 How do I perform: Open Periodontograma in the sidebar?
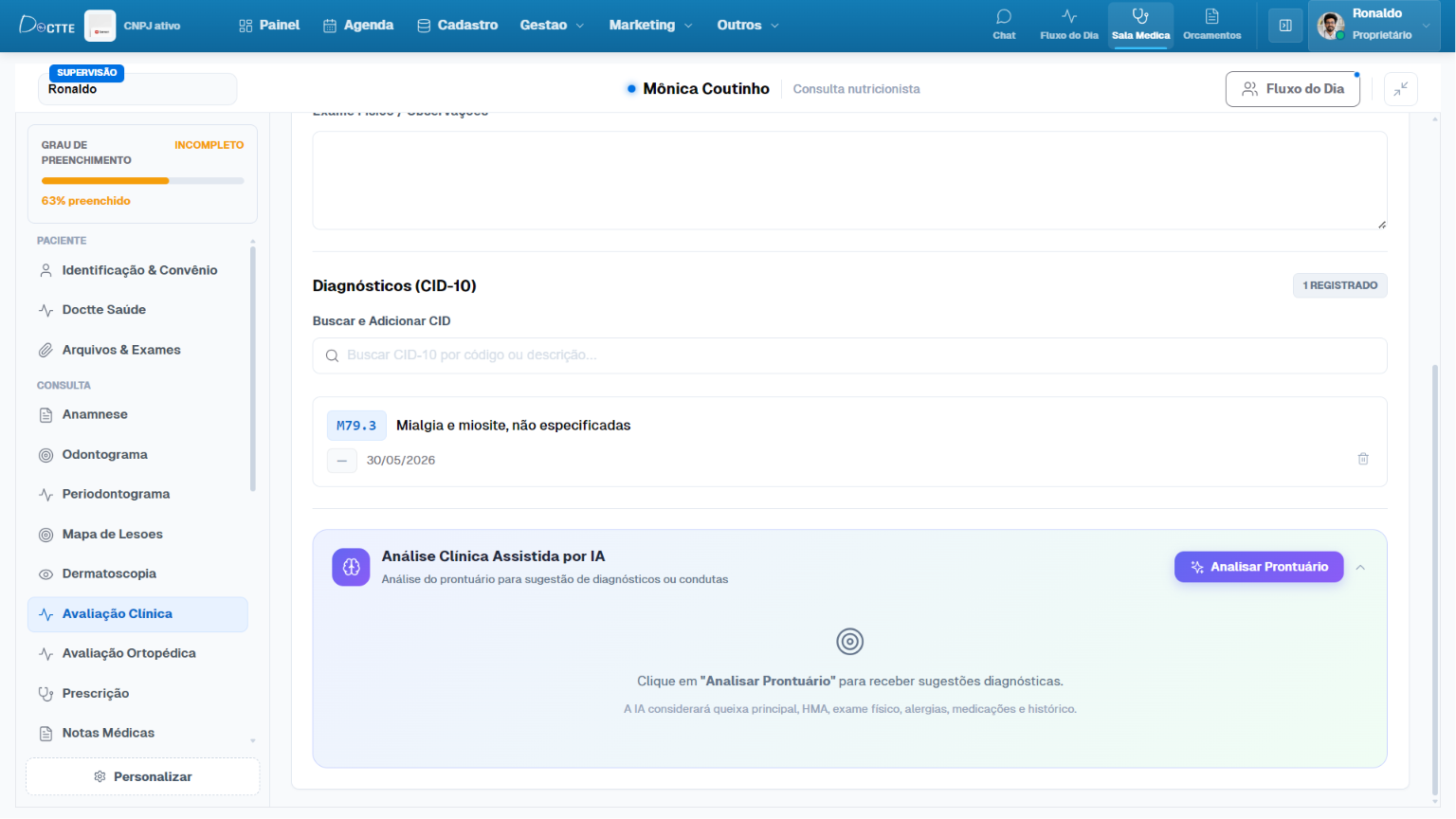click(139, 494)
